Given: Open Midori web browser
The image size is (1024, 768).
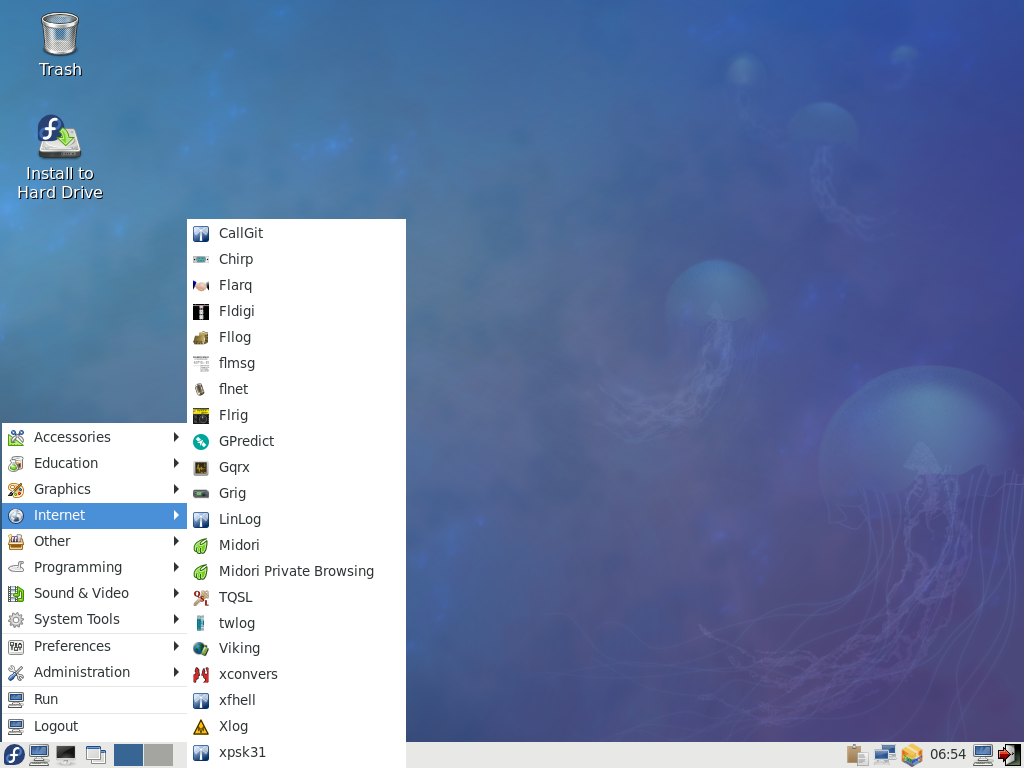Looking at the screenshot, I should point(296,545).
